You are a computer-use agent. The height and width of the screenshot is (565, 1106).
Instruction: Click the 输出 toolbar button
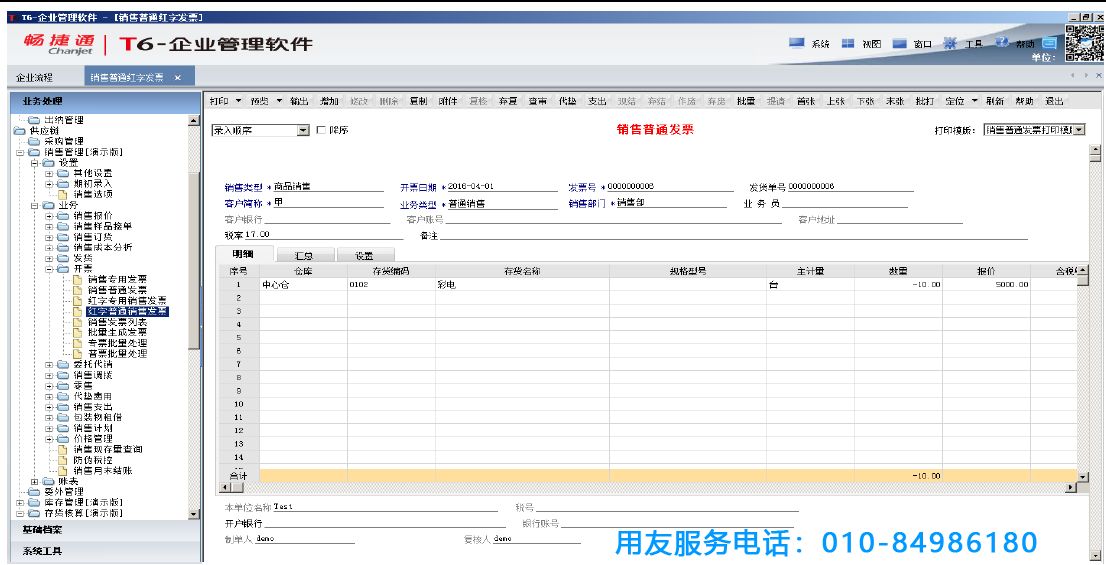tap(299, 102)
